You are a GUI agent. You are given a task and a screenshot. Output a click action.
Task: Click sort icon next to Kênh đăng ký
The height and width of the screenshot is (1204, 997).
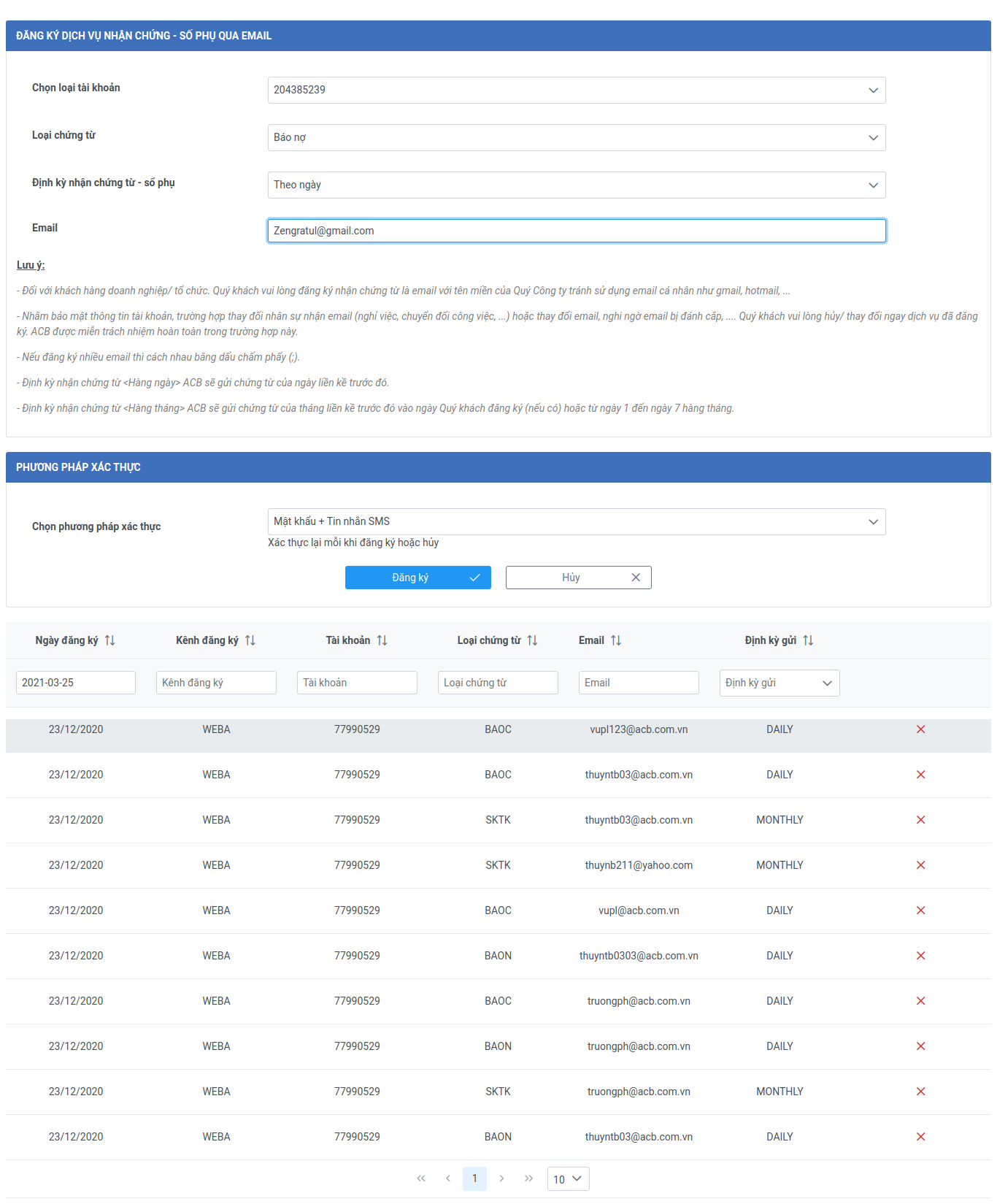click(250, 640)
